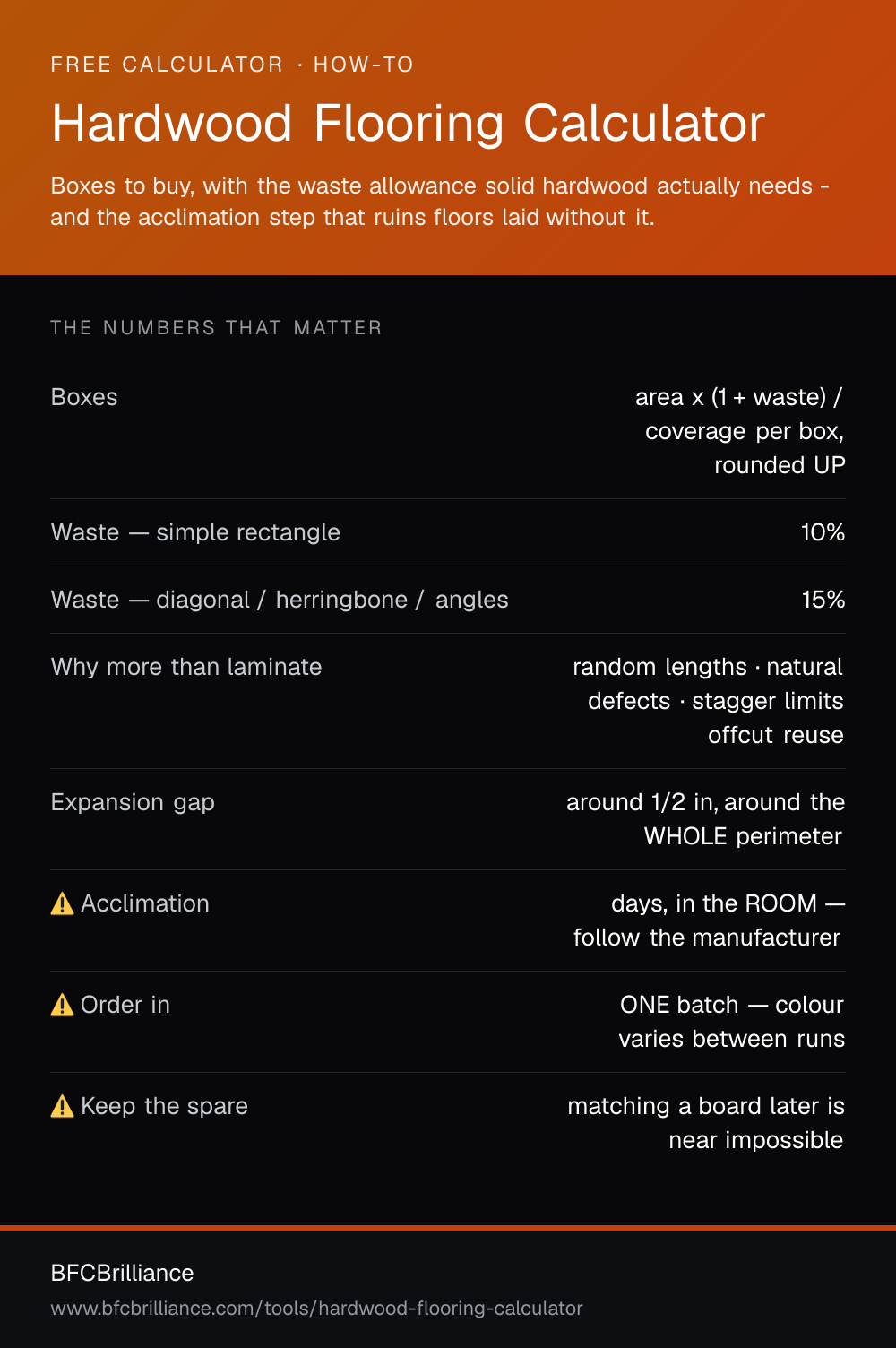Select the Boxes row label
This screenshot has width=896, height=1348.
click(x=84, y=397)
